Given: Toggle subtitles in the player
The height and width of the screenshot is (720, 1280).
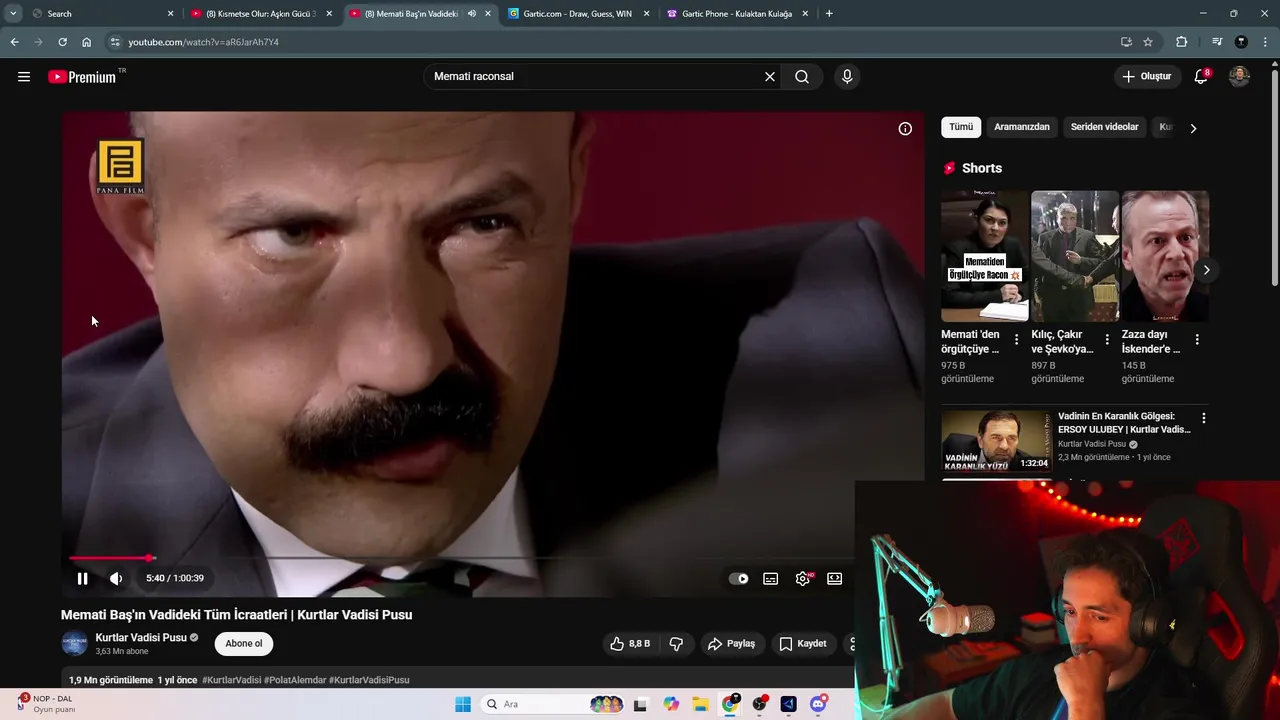Looking at the screenshot, I should pos(771,578).
